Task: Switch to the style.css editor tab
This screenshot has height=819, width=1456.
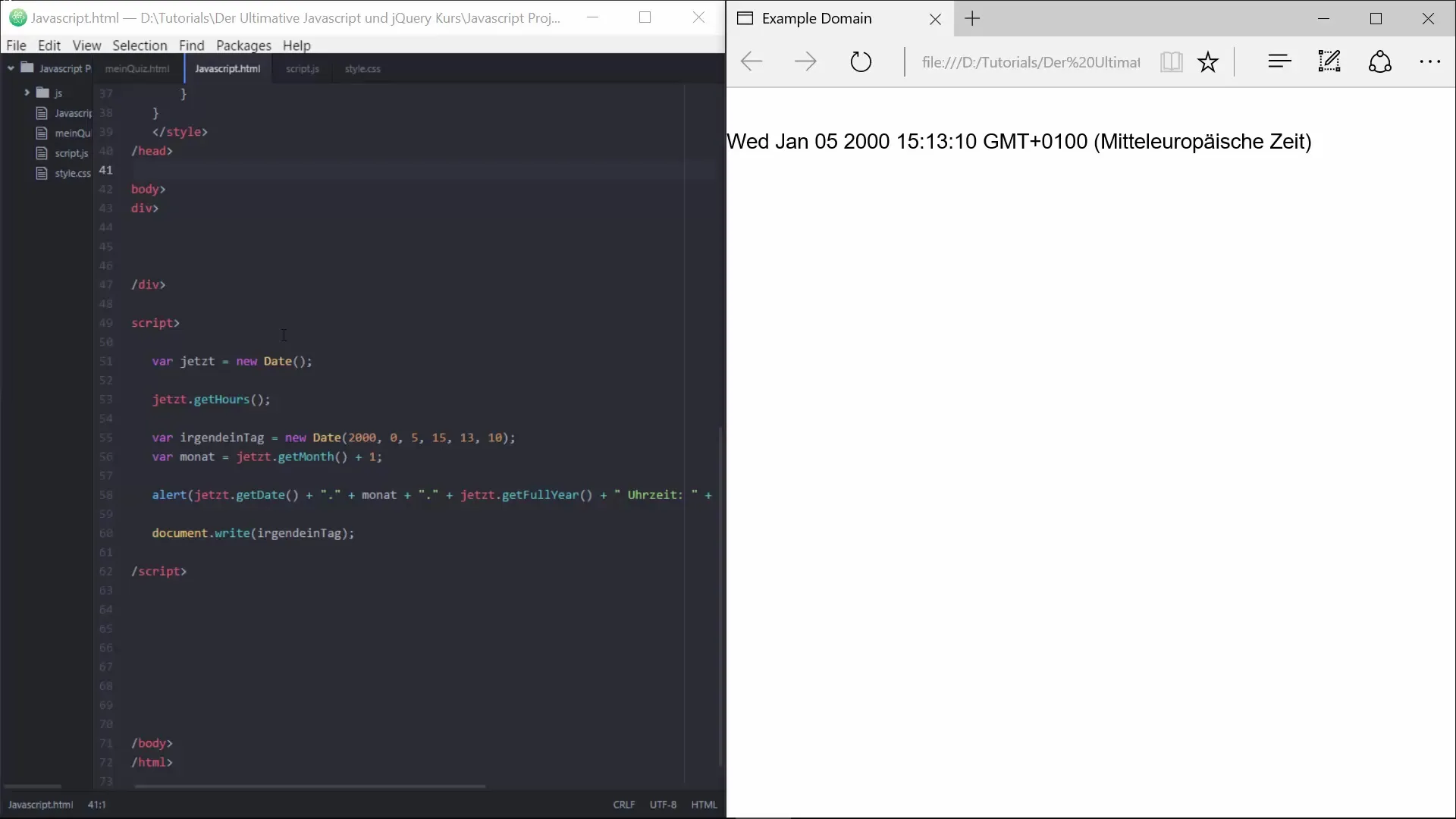Action: 362,68
